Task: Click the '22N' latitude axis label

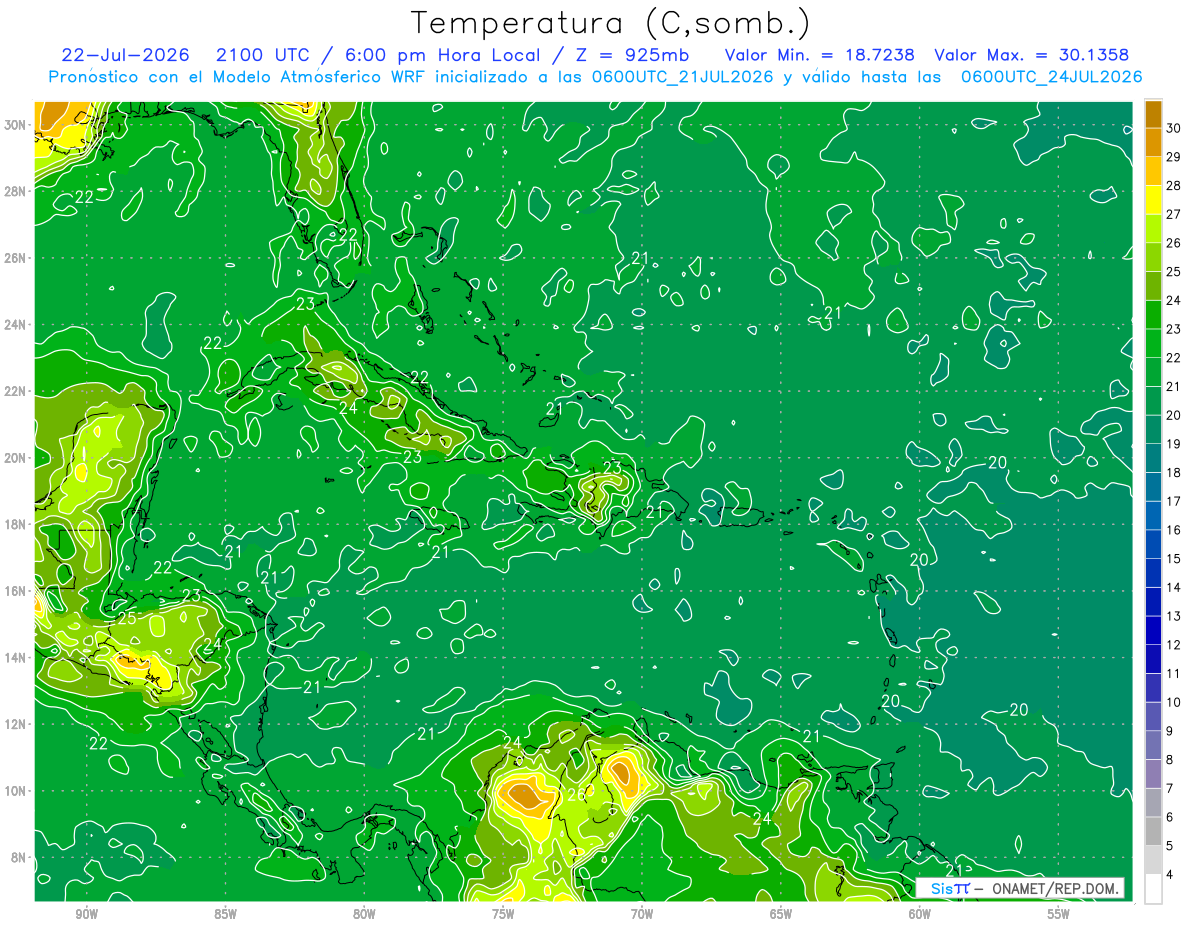Action: point(17,391)
